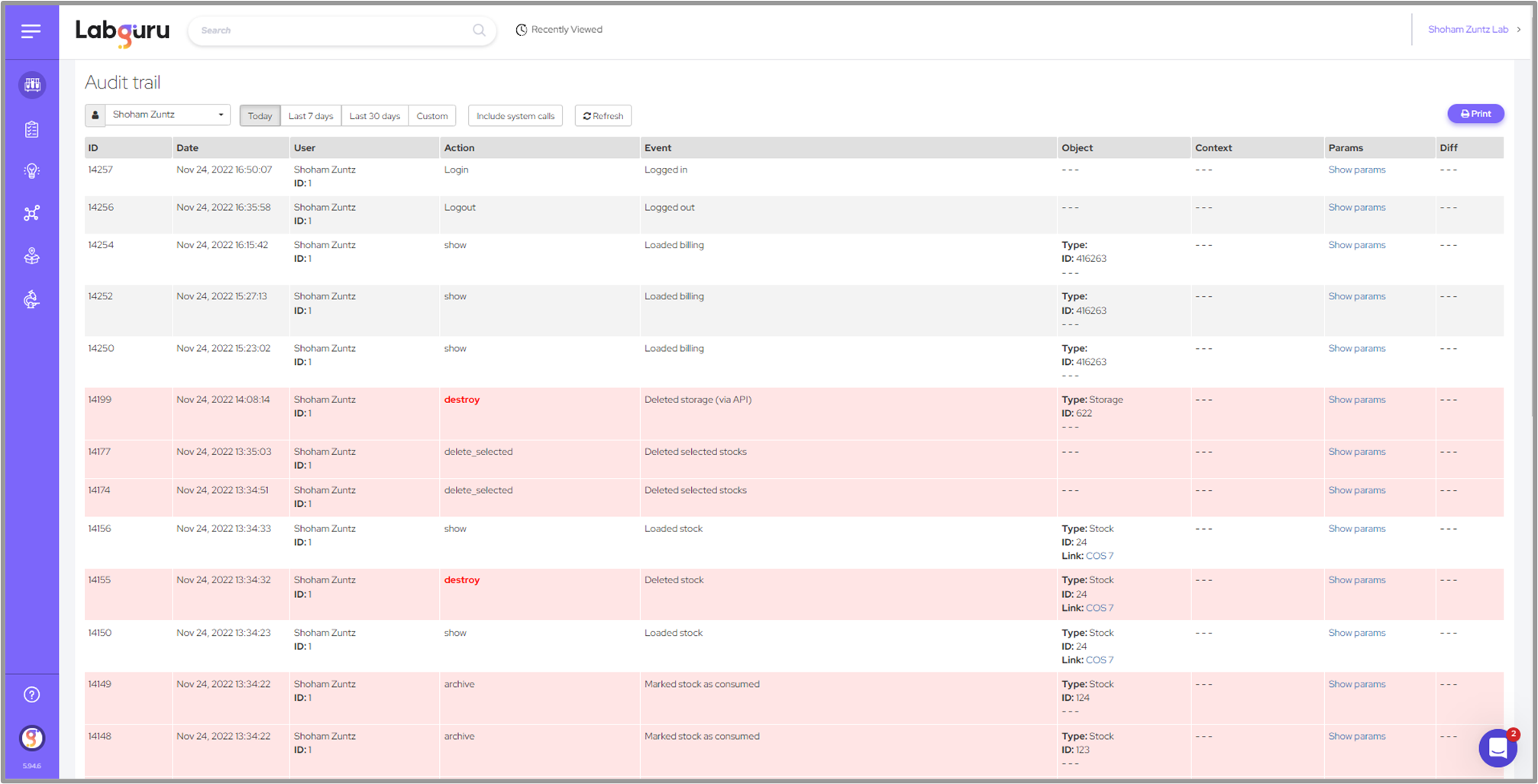Image resolution: width=1538 pixels, height=784 pixels.
Task: Expand the Shoham Zuntz Lab account menu
Action: point(1473,30)
